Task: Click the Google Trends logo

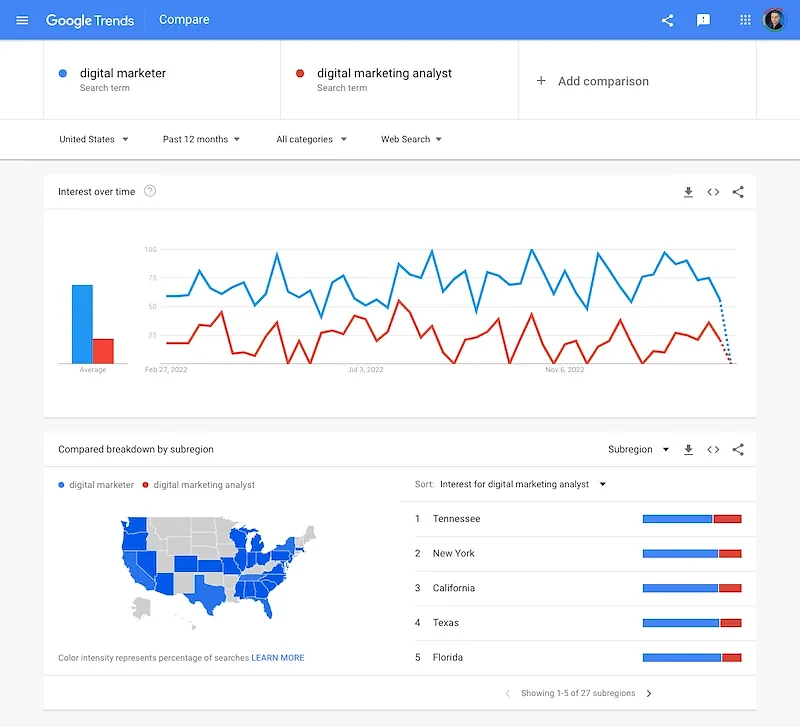Action: 90,20
